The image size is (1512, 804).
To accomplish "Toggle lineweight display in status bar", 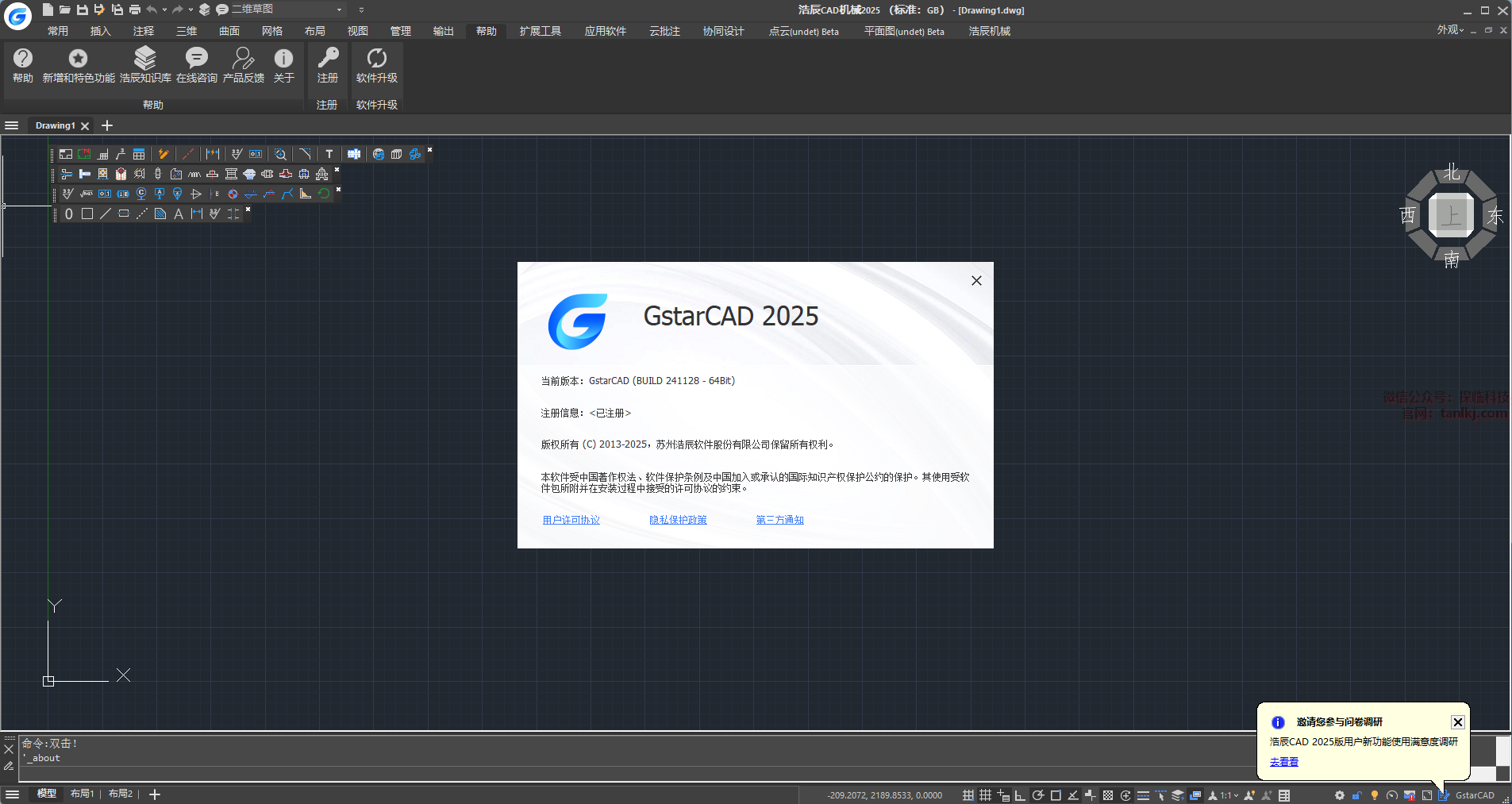I will pos(1143,795).
